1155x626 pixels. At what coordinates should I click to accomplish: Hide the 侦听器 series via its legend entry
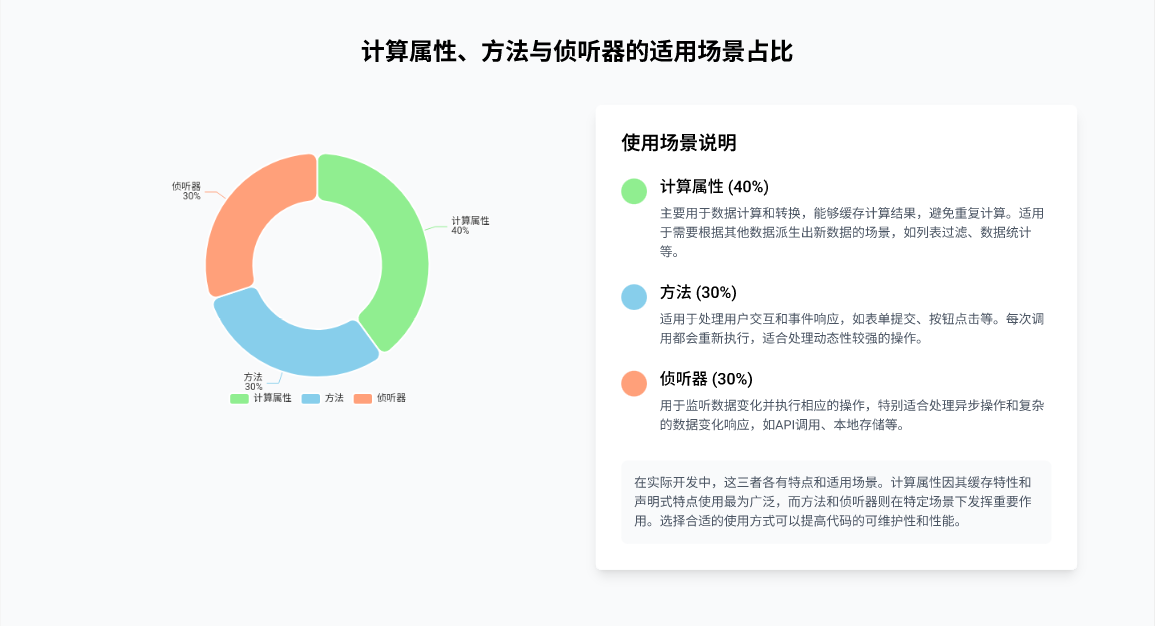point(380,398)
